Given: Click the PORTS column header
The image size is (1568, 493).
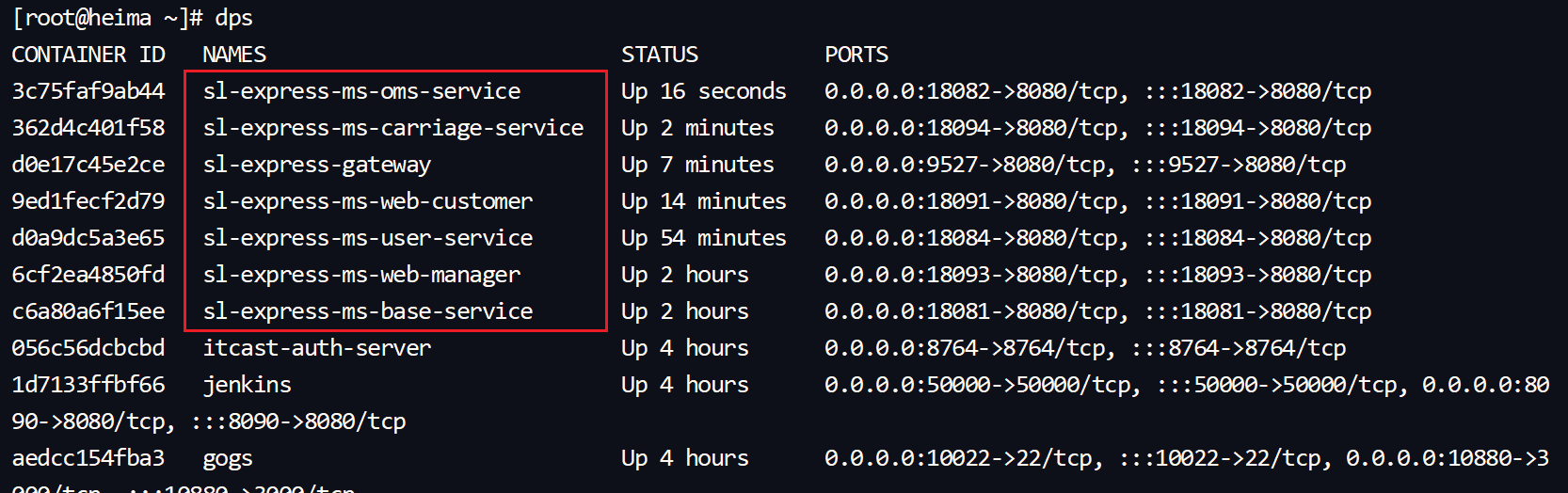Looking at the screenshot, I should point(856,55).
